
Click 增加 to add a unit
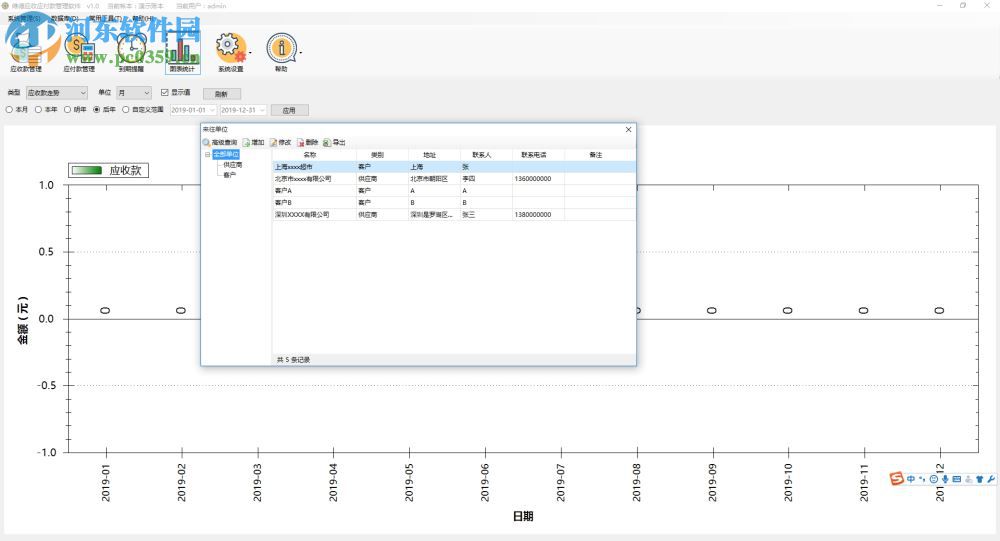coord(253,143)
